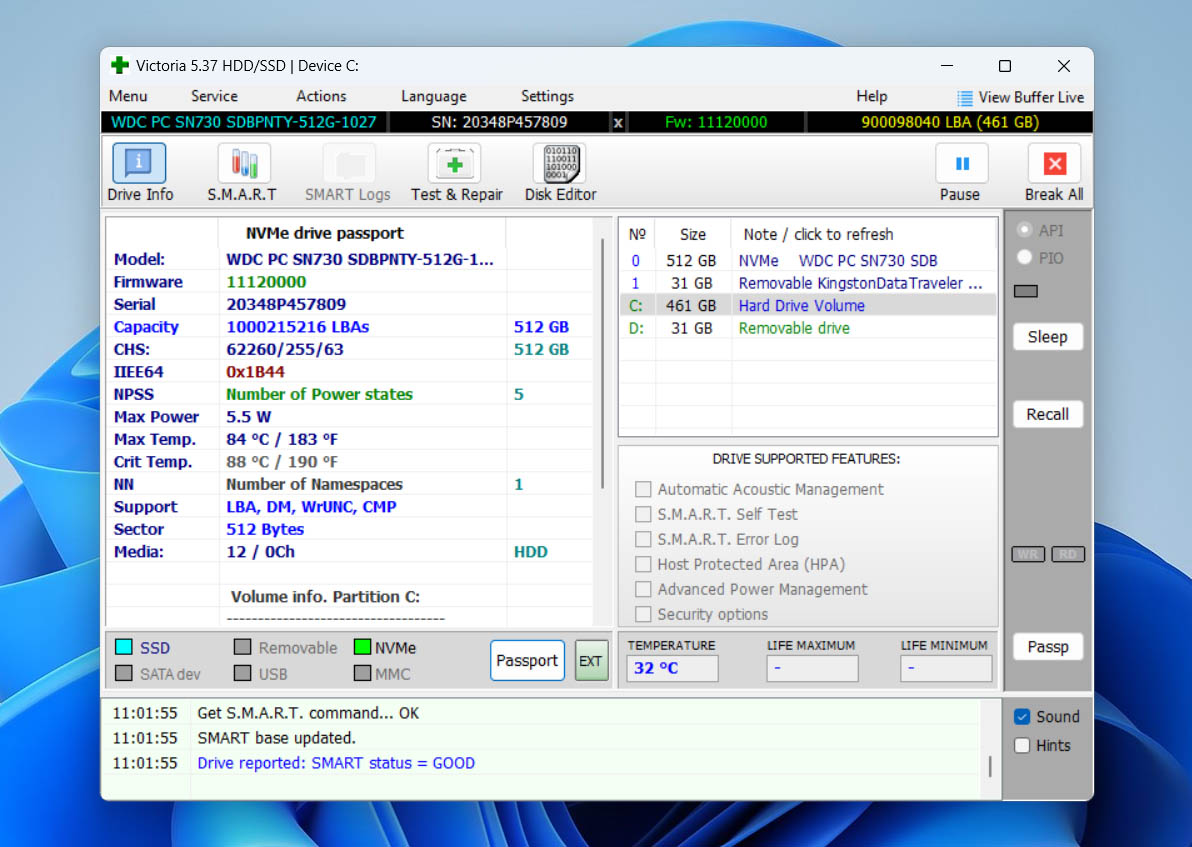Screen dimensions: 1192x847
Task: Click the MMC indicator box
Action: (x=363, y=673)
